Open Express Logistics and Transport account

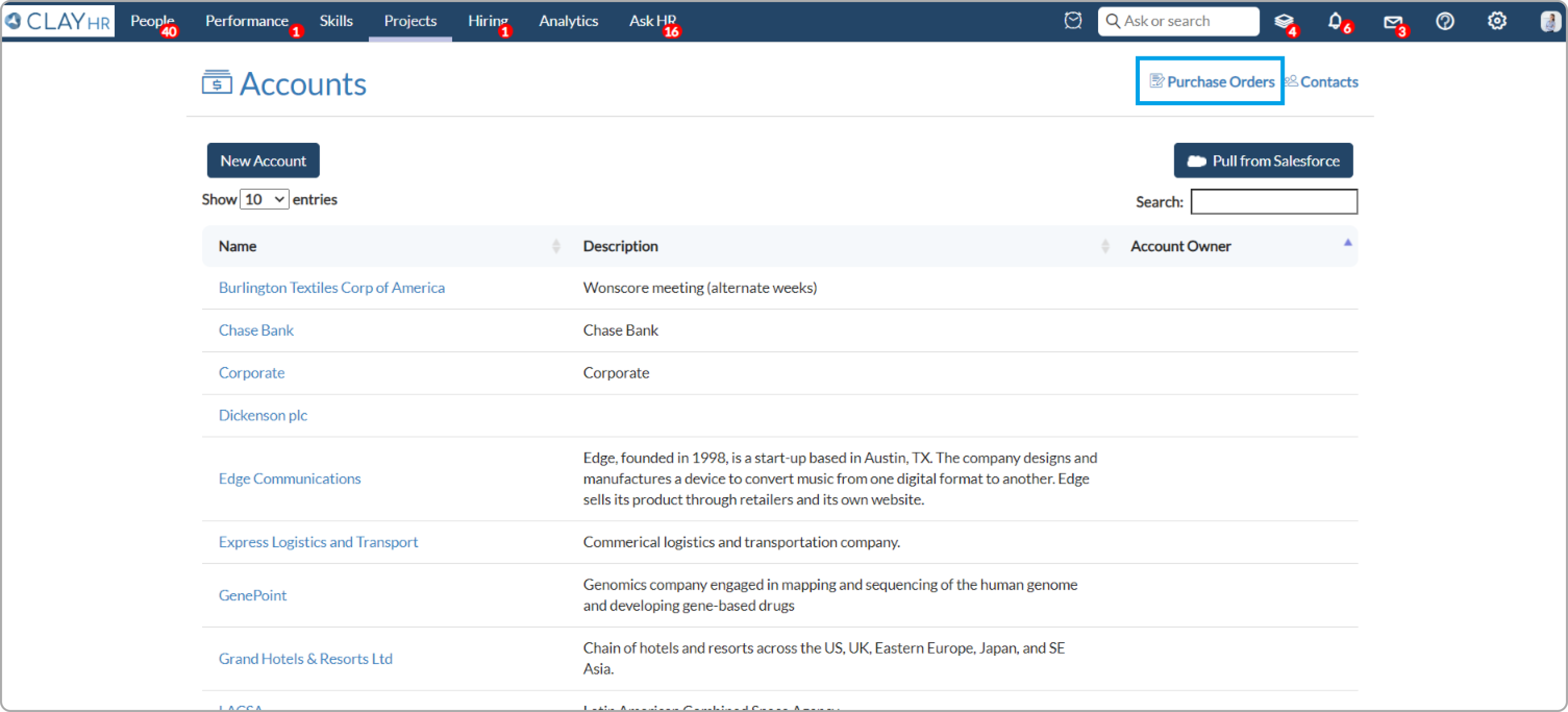318,542
